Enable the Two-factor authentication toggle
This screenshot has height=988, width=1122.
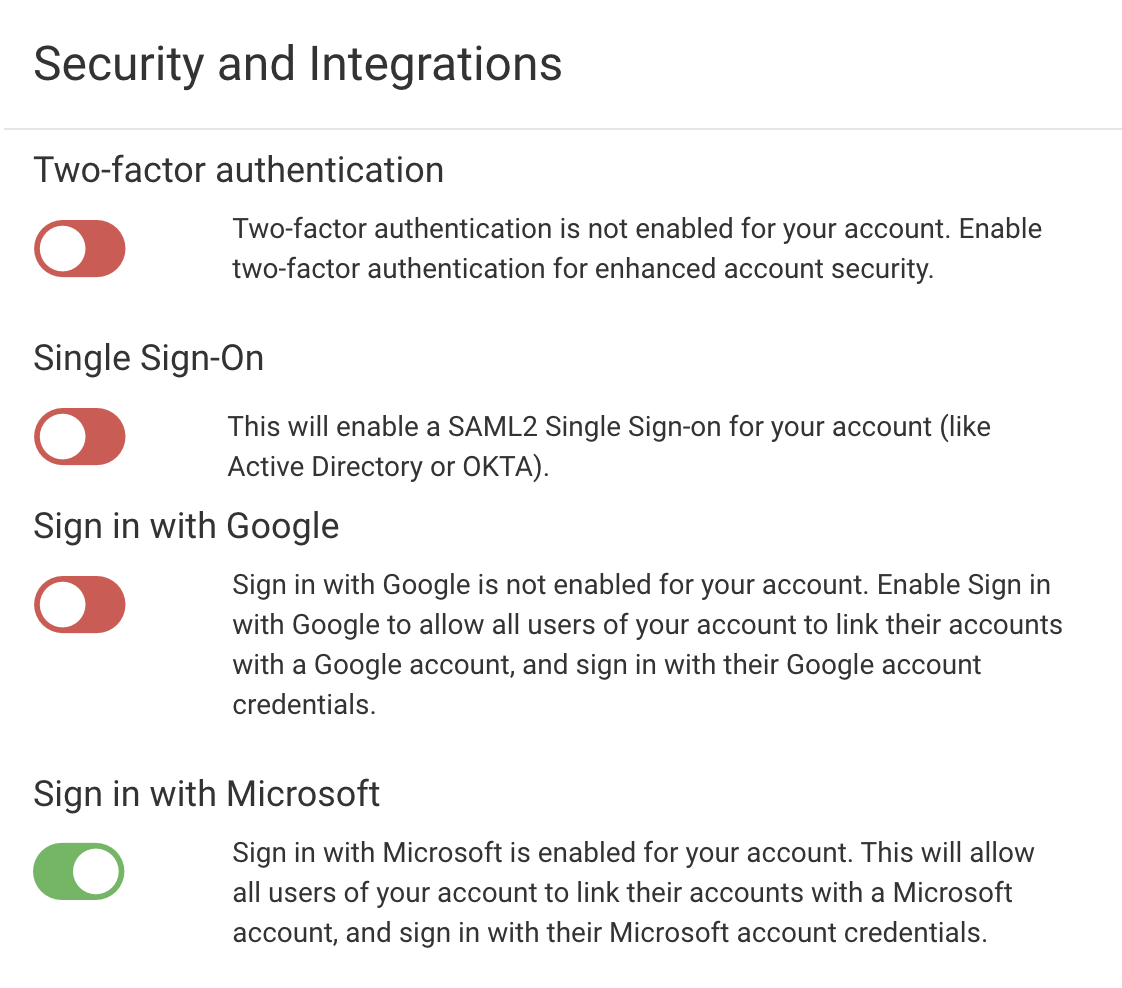tap(79, 248)
